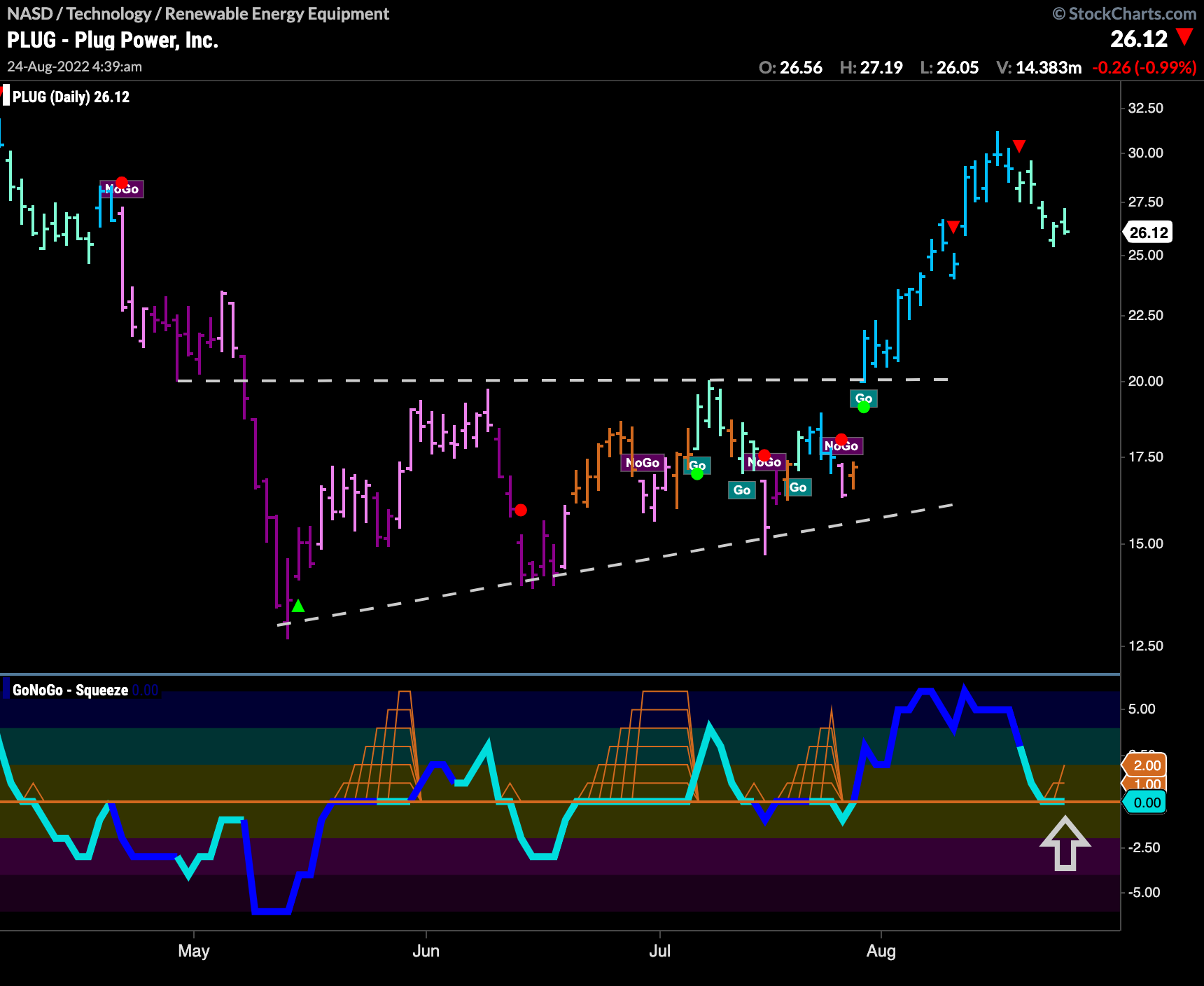Click the 'PLUG (Daily) 26.12' legend label
The image size is (1204, 986).
coord(71,97)
